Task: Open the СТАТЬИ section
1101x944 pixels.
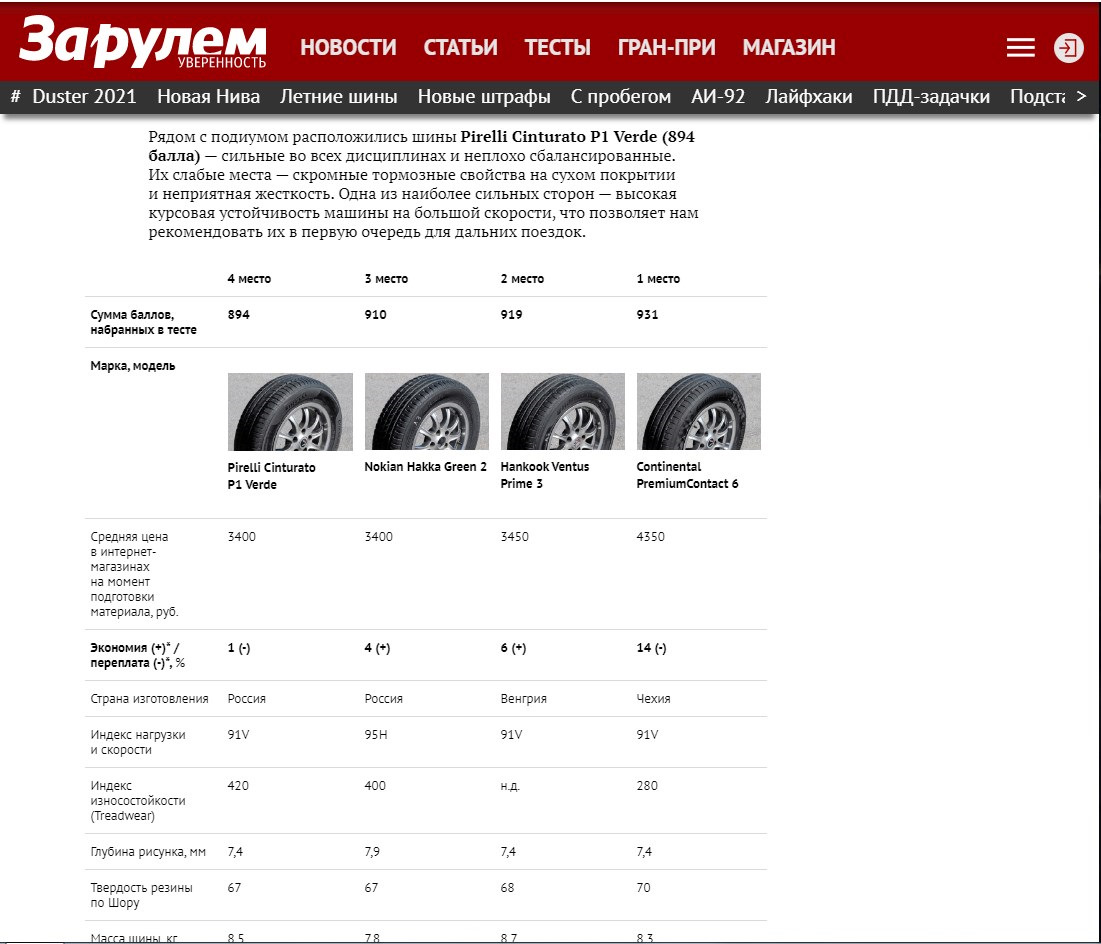Action: 460,47
